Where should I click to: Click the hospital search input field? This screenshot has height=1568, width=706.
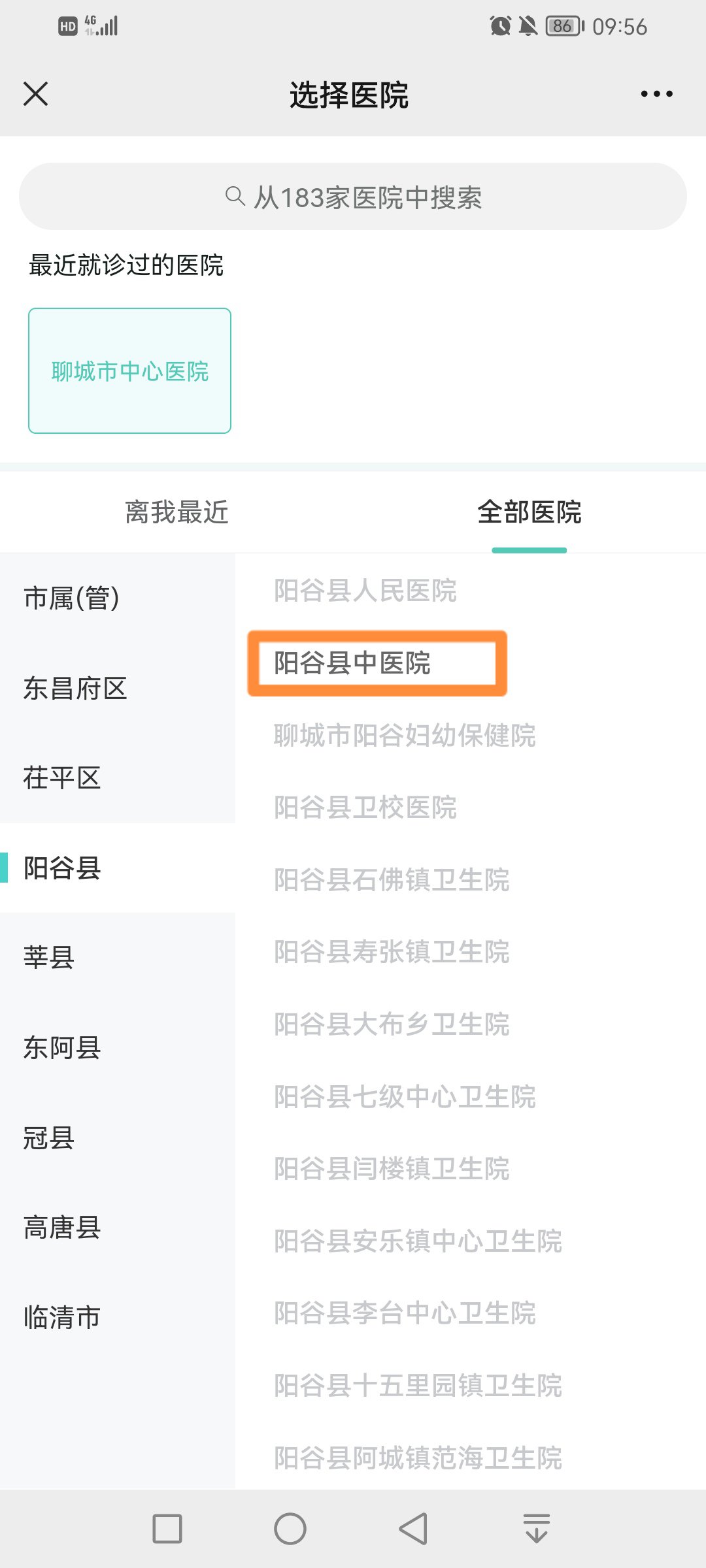353,197
